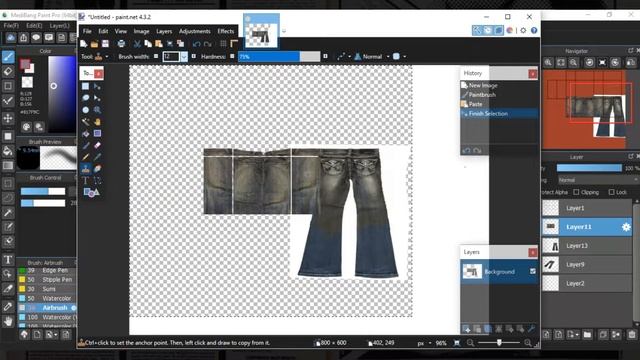Select MediBang Eraser tool in left toolbar

(x=8, y=71)
